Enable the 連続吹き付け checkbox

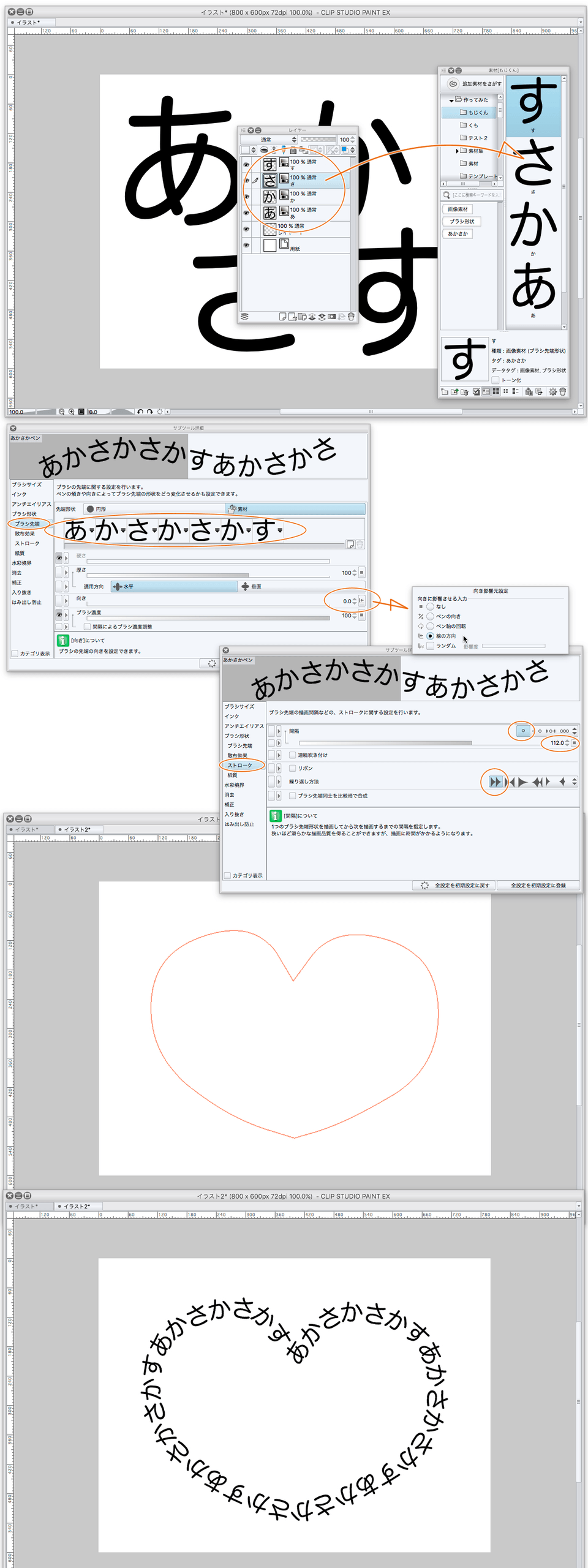click(x=293, y=755)
